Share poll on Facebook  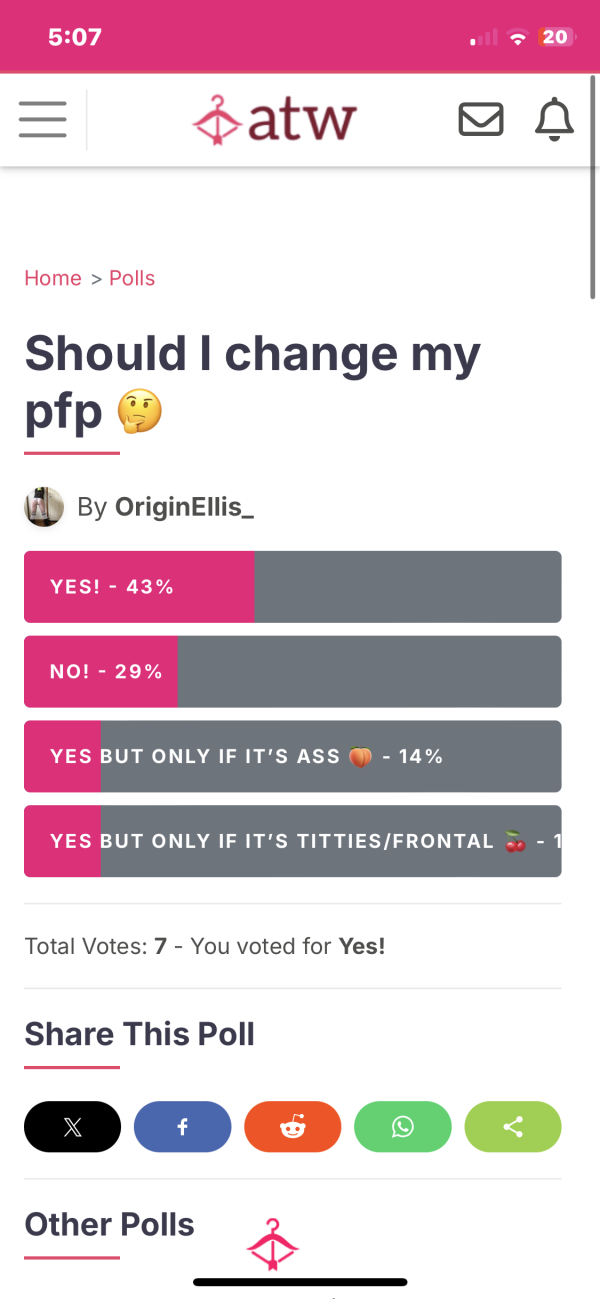click(182, 1127)
